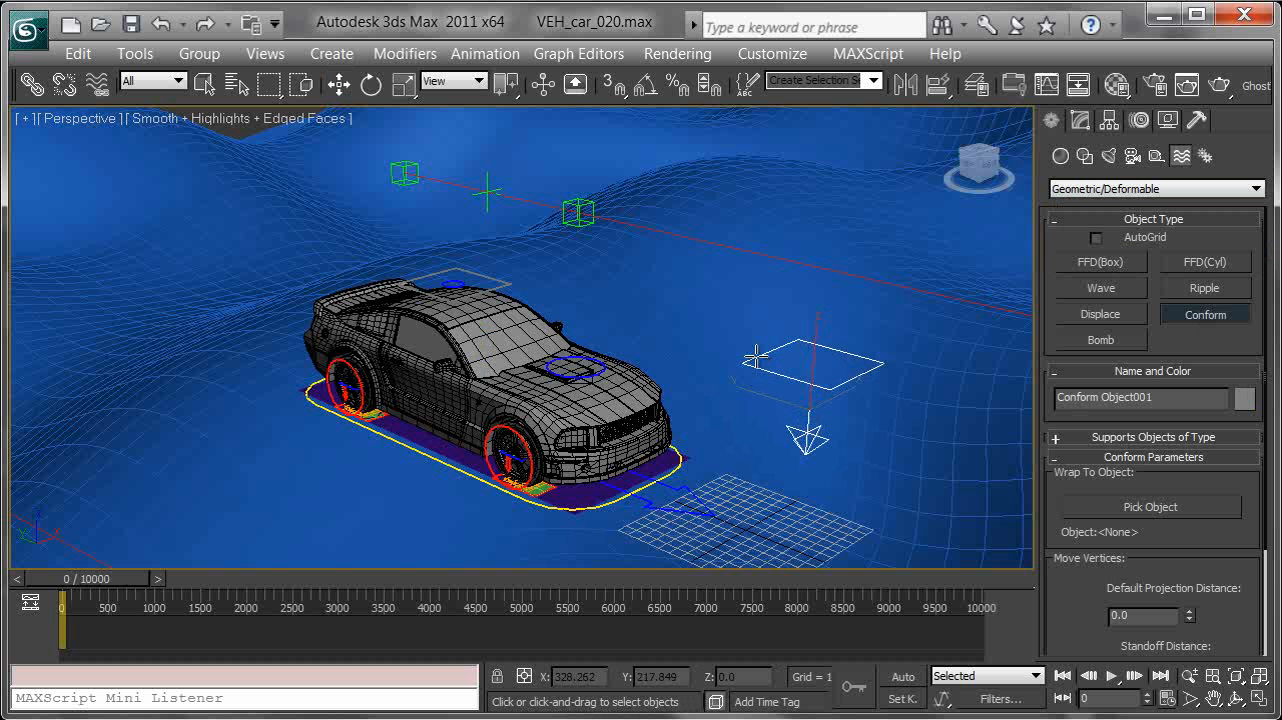Viewport: 1282px width, 720px height.
Task: Enable the AutoGrid checkbox
Action: tap(1096, 238)
